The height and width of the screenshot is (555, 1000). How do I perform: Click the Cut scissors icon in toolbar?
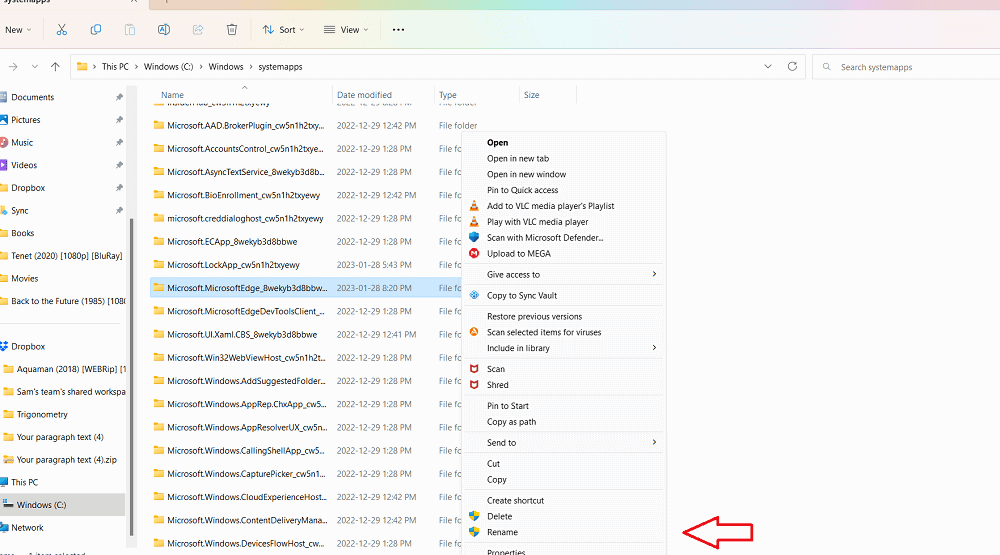(62, 29)
